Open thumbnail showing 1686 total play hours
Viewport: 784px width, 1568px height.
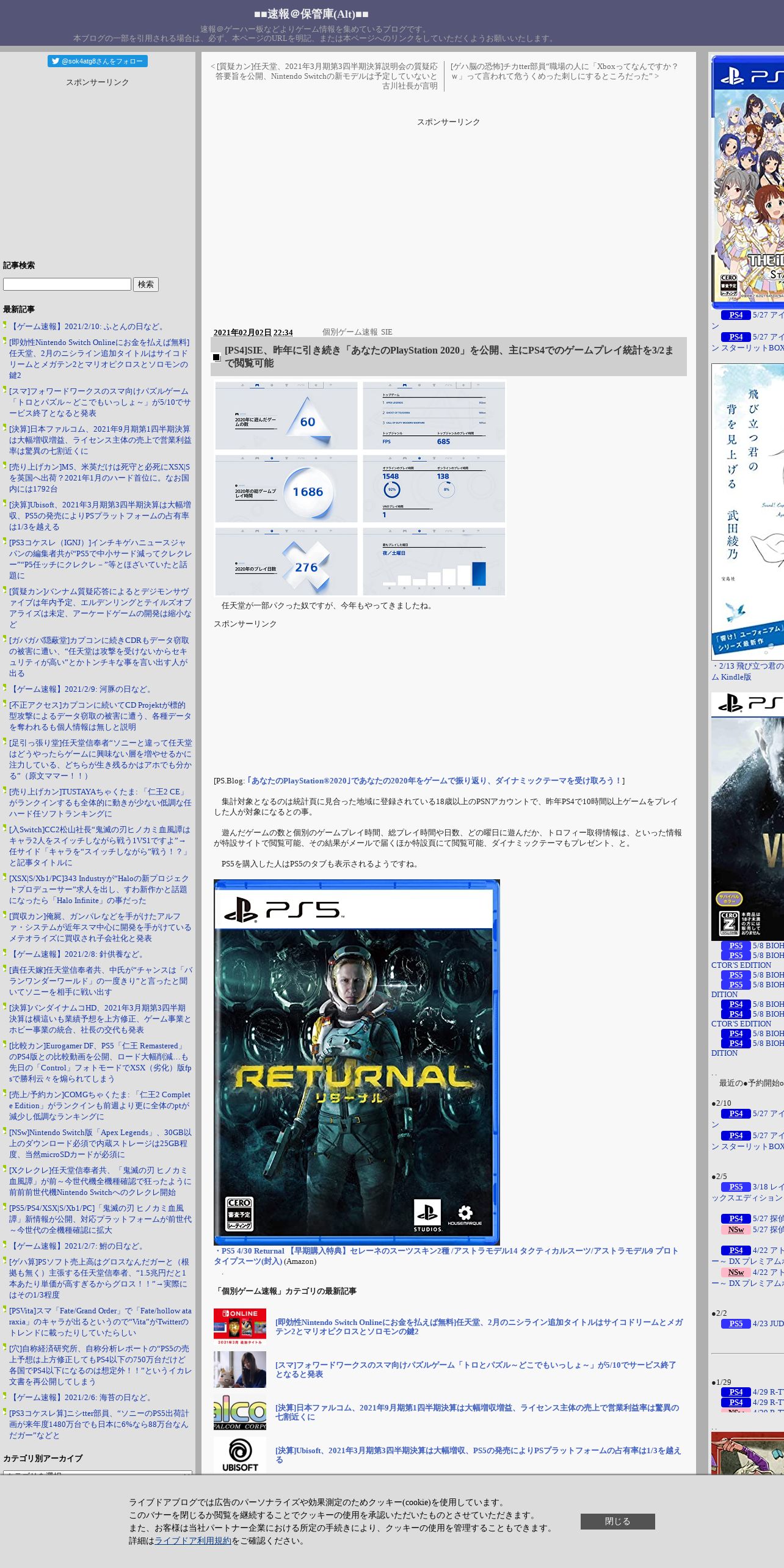point(286,488)
